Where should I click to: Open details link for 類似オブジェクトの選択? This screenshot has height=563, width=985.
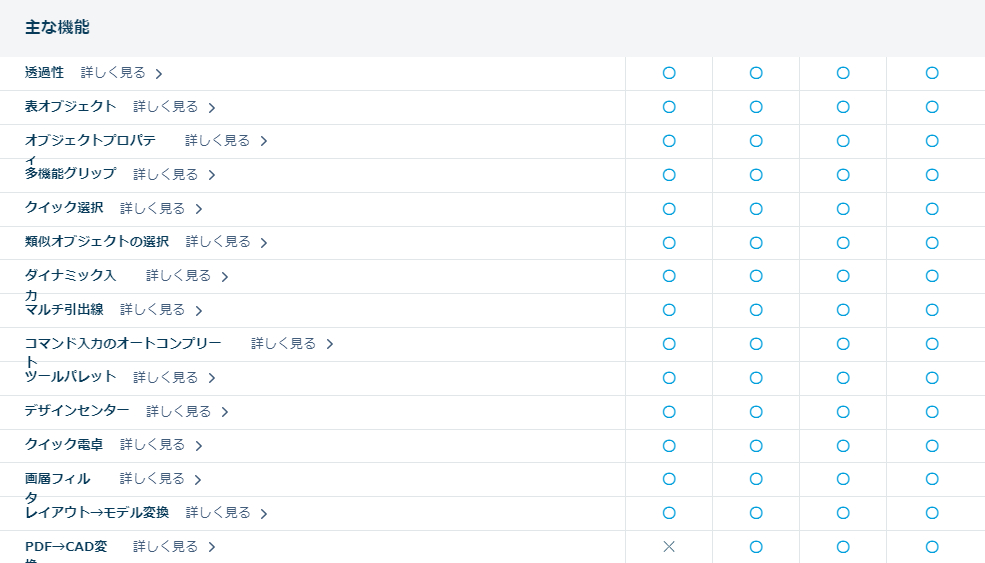[218, 242]
